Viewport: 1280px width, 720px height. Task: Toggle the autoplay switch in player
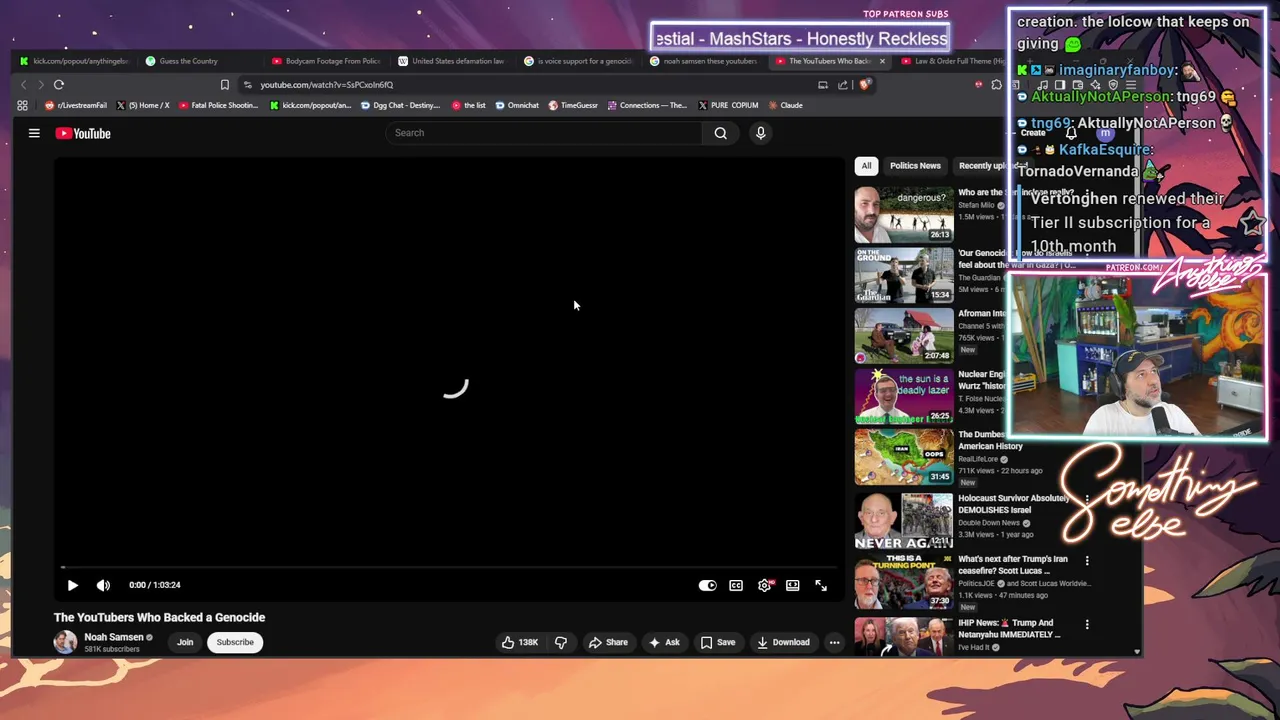point(707,585)
